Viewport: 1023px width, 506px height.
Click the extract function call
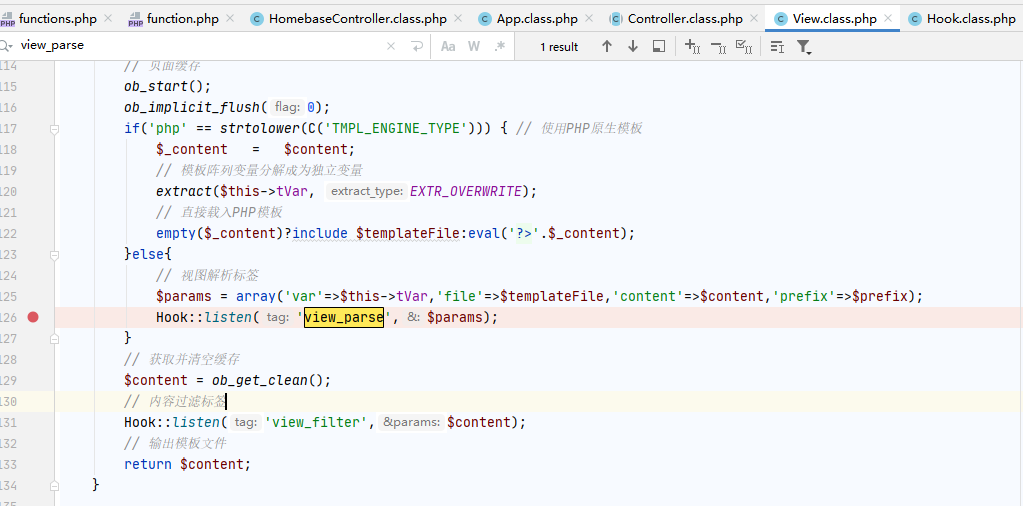coord(184,191)
